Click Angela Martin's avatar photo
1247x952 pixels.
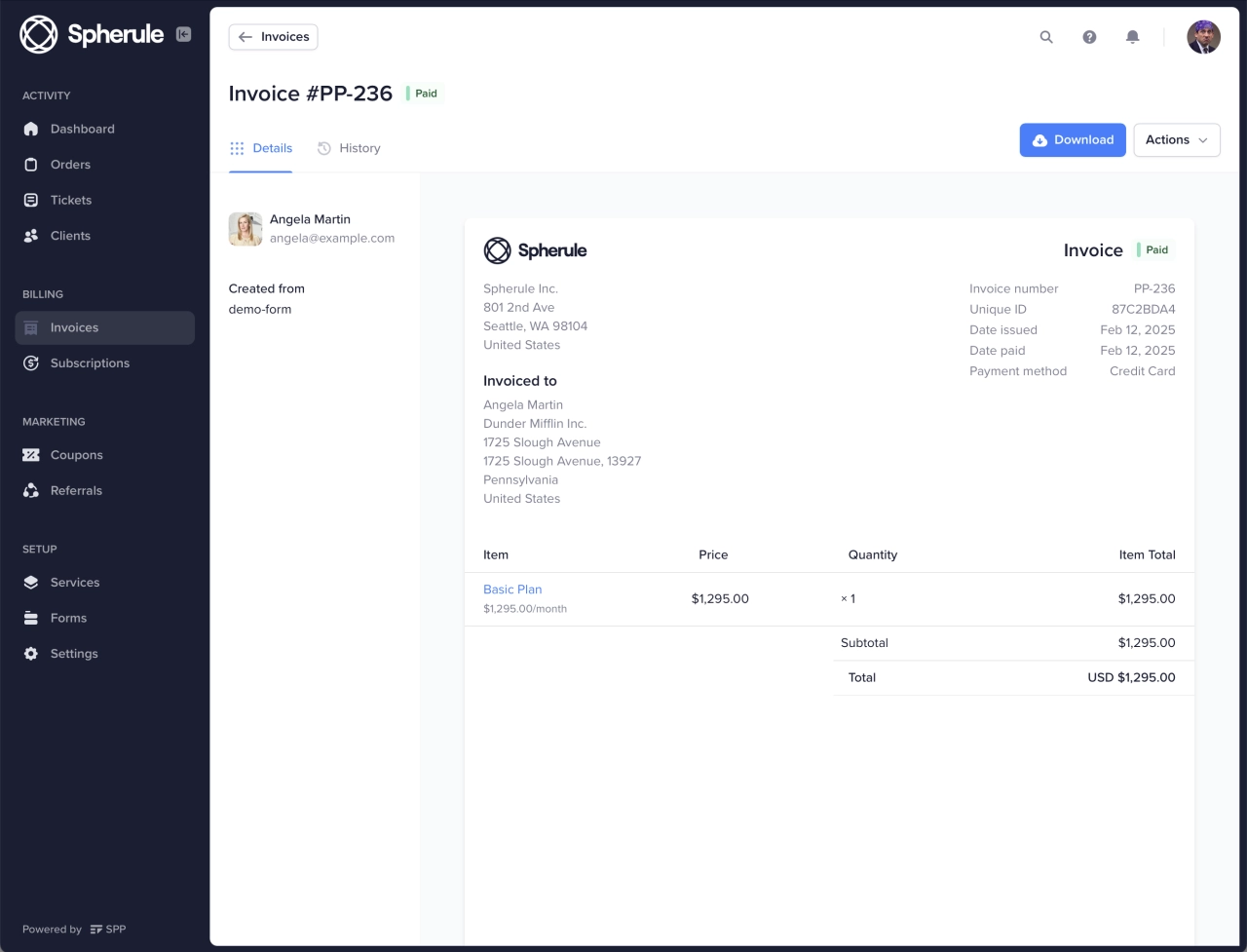click(246, 229)
